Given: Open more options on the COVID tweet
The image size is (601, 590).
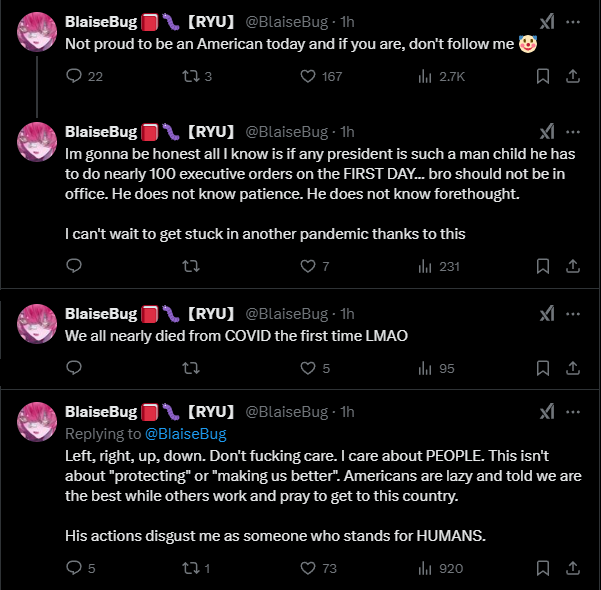Looking at the screenshot, I should [x=573, y=313].
